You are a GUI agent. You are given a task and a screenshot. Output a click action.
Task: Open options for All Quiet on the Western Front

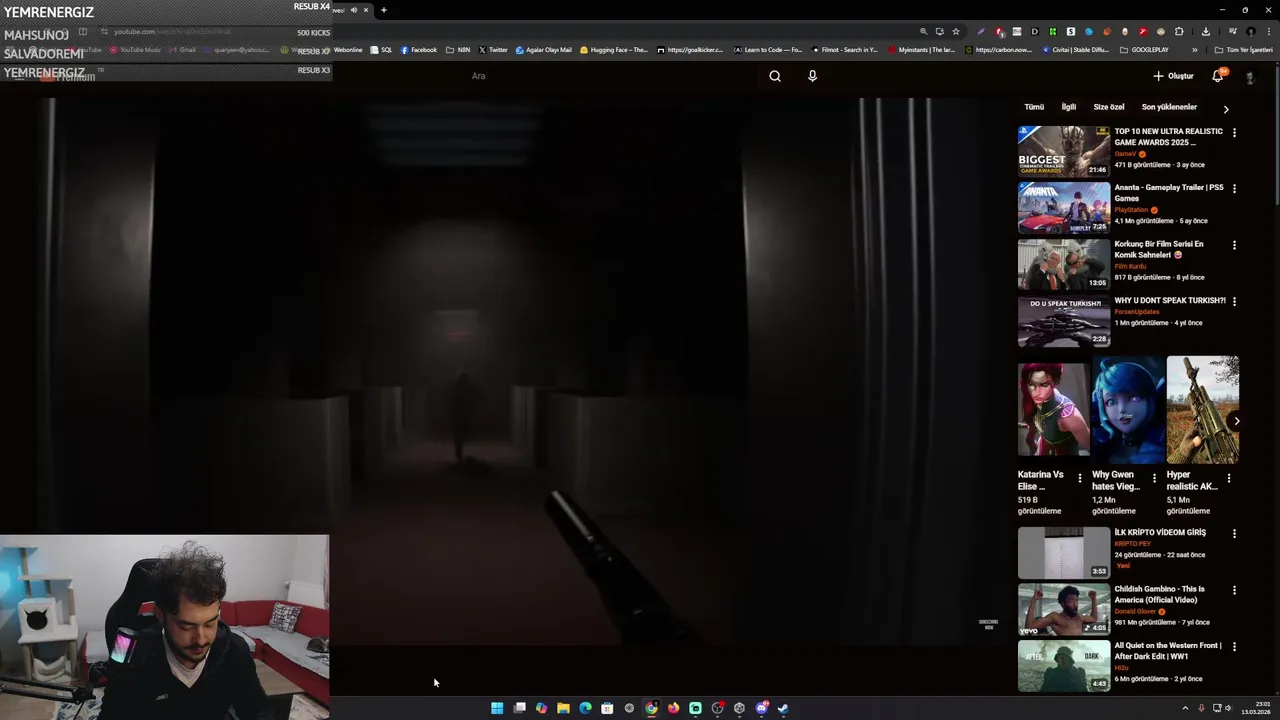(1234, 647)
